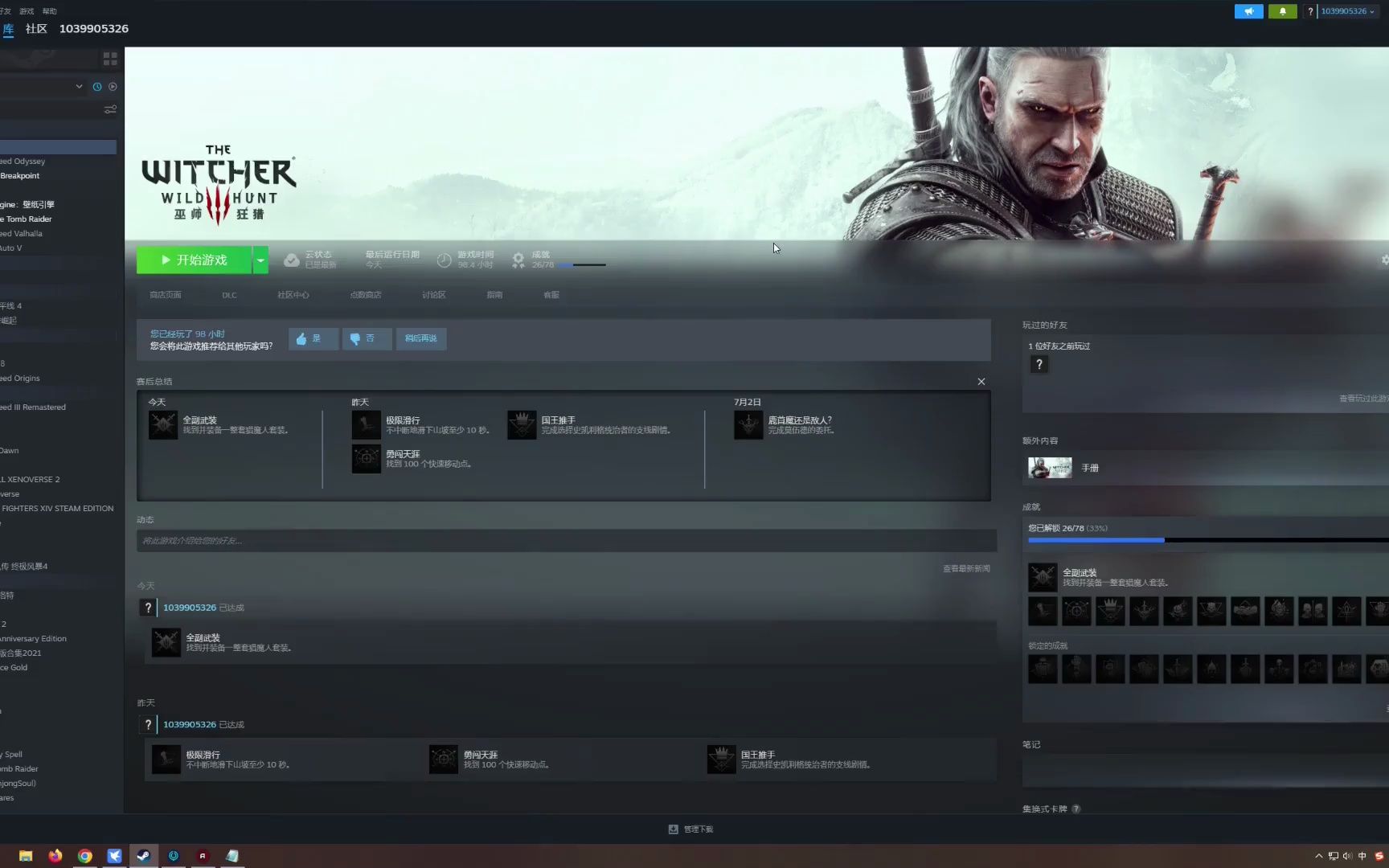Click the blue announcements megaphone button
The width and height of the screenshot is (1389, 868).
(x=1248, y=11)
